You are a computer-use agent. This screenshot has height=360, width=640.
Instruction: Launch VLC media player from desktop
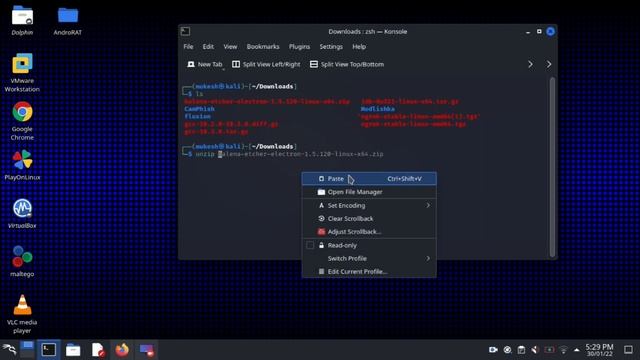tap(22, 313)
